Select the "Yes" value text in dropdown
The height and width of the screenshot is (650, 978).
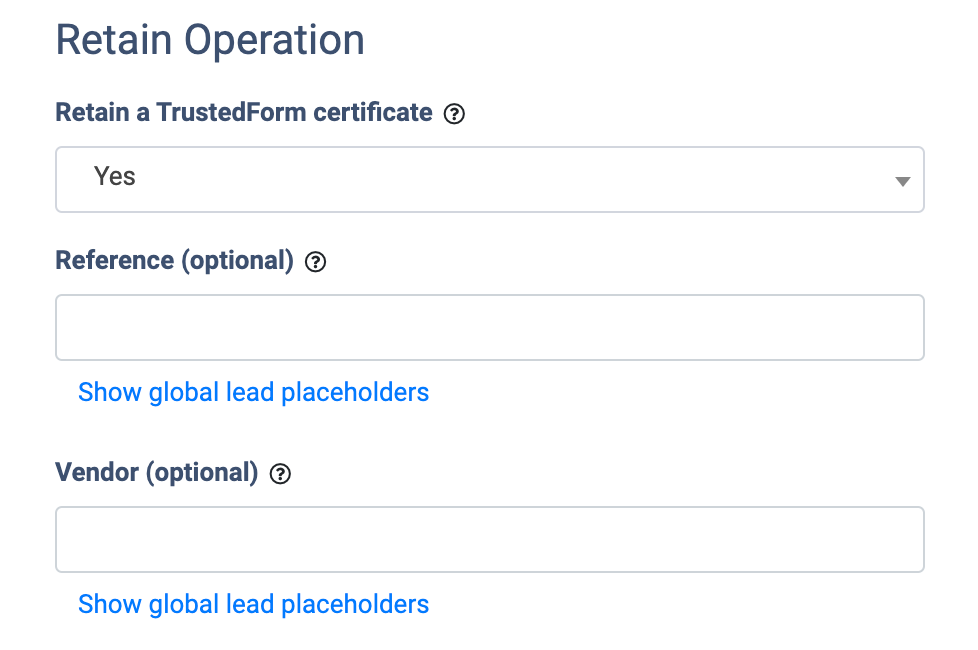pyautogui.click(x=115, y=177)
